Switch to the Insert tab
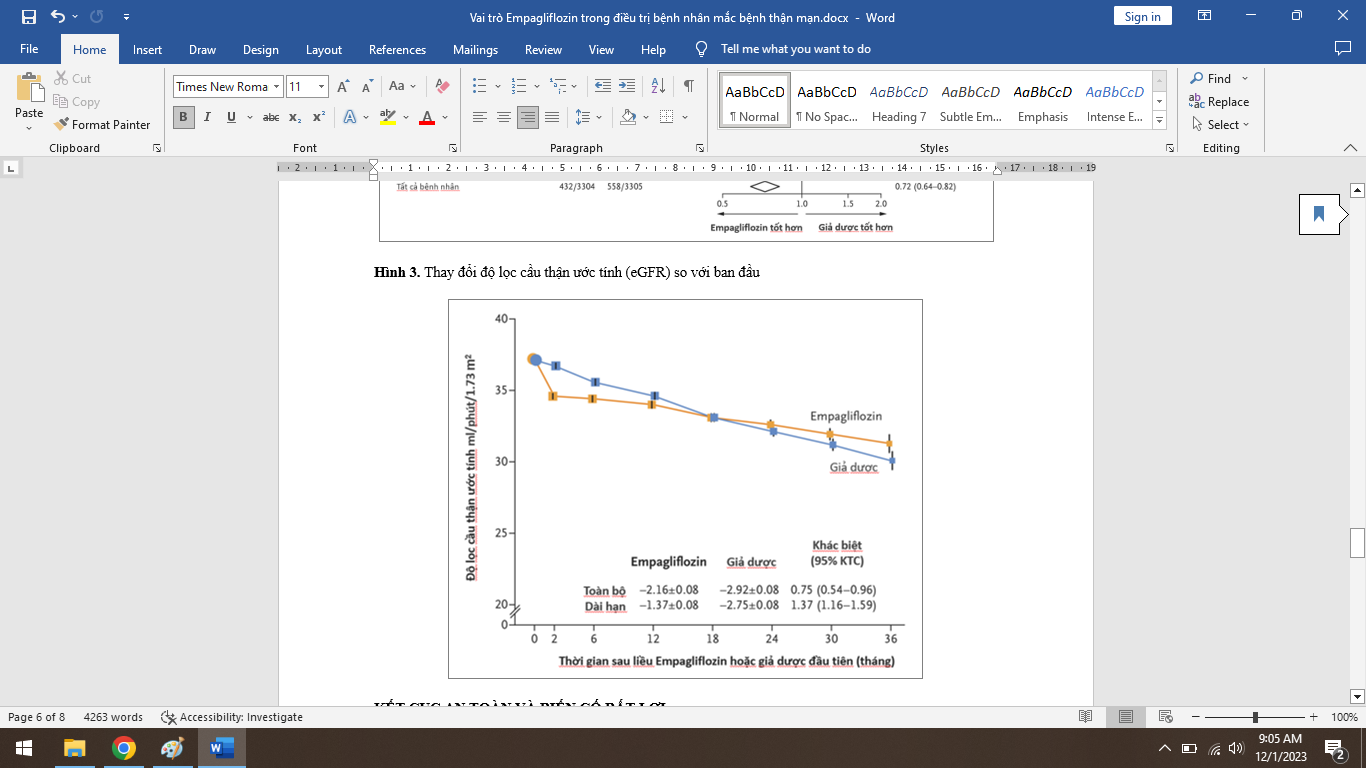1366x768 pixels. click(147, 49)
